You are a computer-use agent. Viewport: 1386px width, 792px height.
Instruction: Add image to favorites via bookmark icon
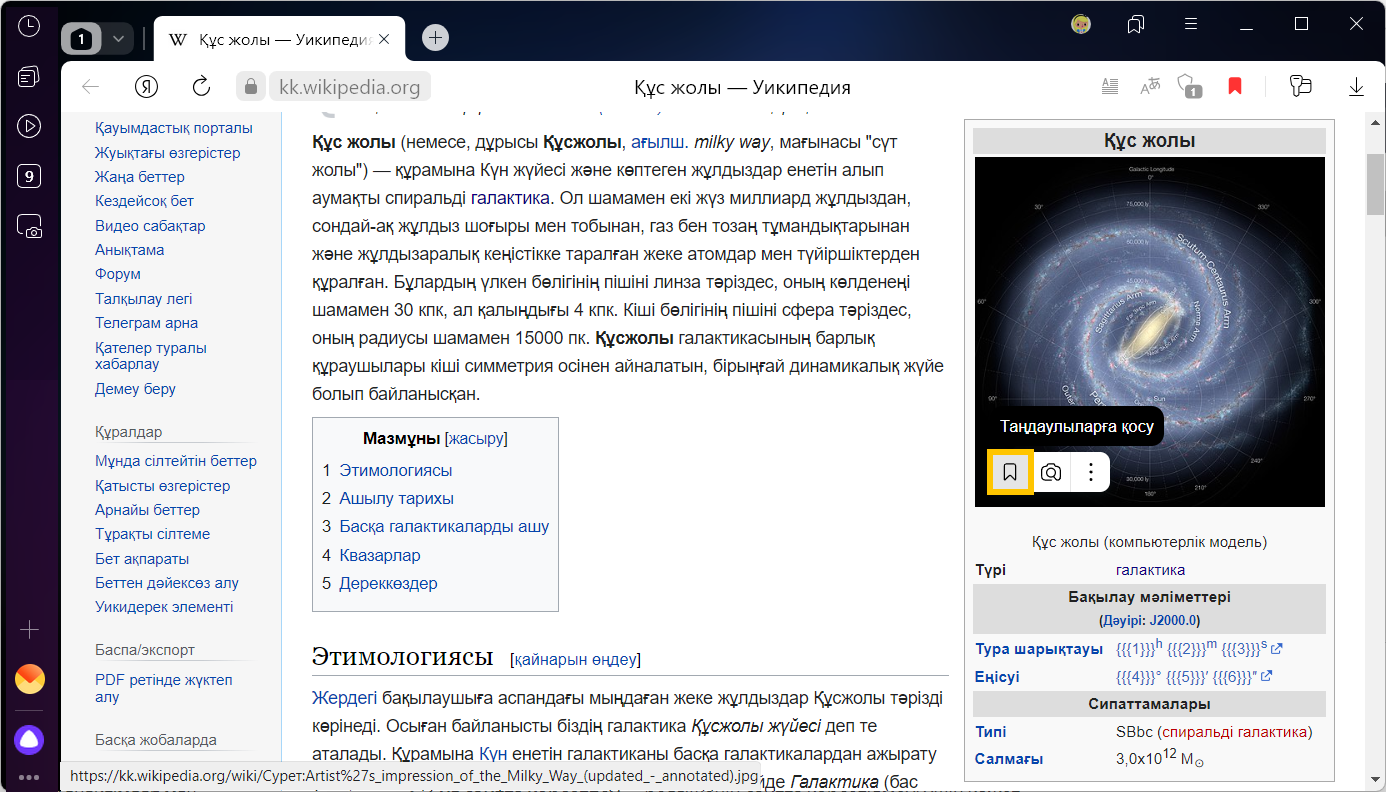tap(1010, 472)
